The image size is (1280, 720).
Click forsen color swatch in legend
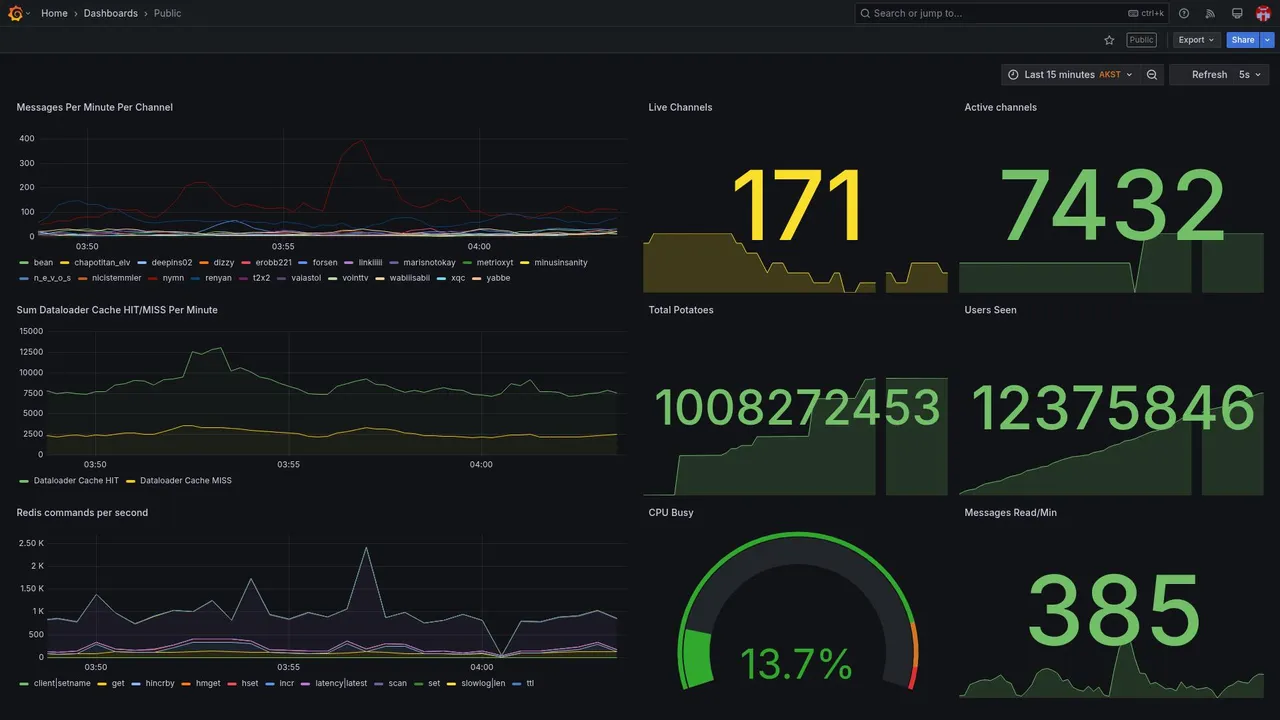[x=303, y=263]
